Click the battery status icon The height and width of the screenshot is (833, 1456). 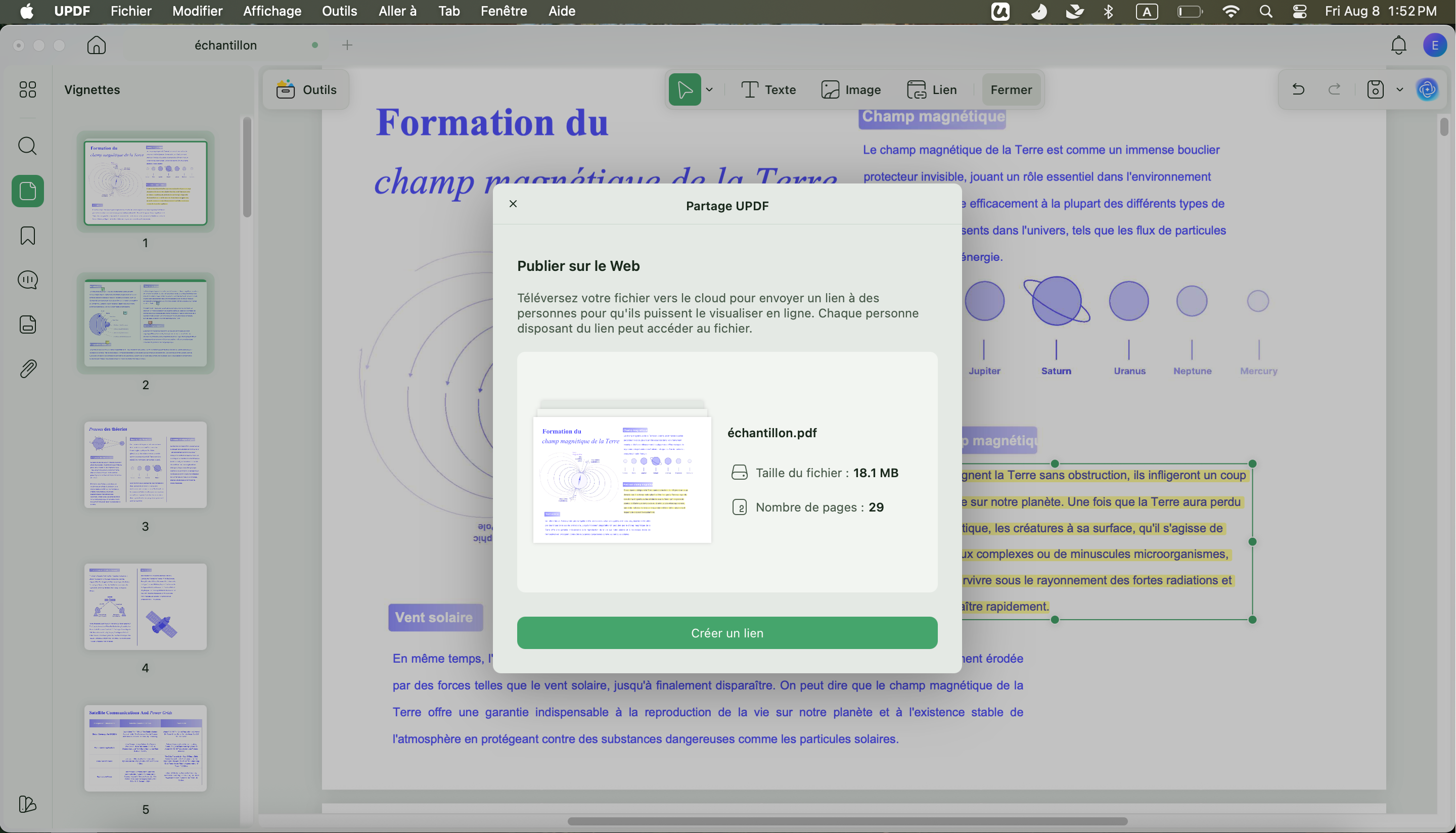coord(1190,11)
